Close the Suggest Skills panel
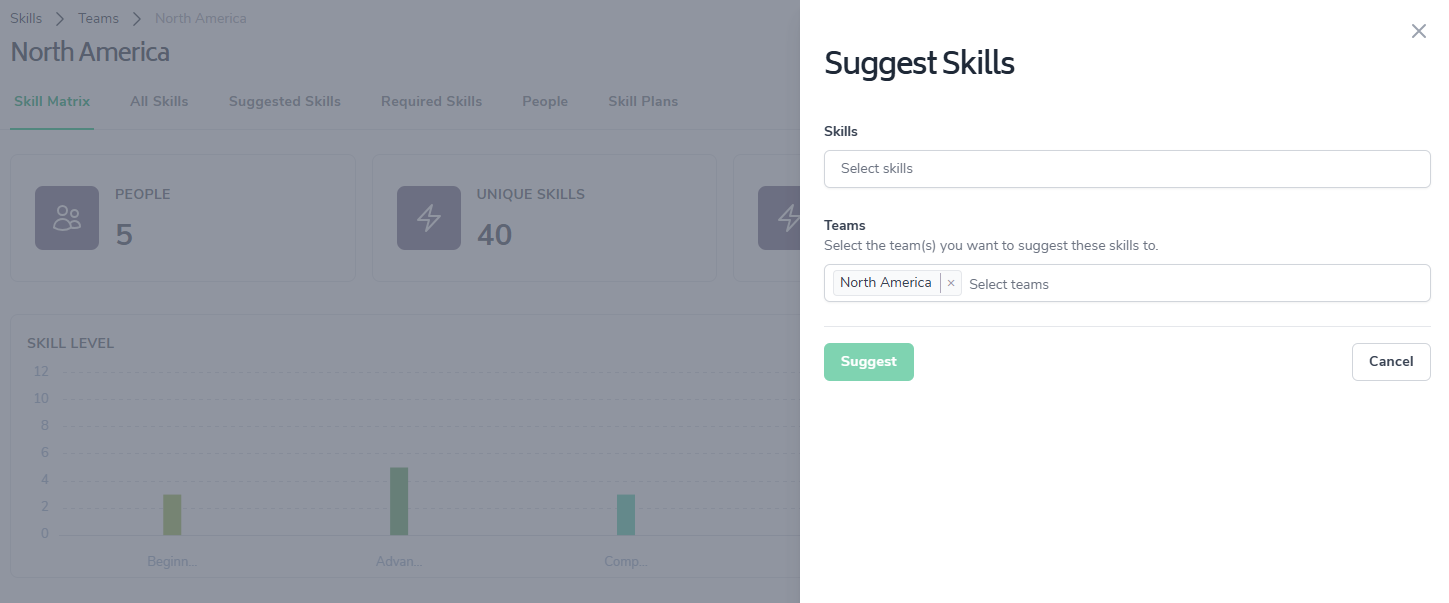 point(1418,31)
